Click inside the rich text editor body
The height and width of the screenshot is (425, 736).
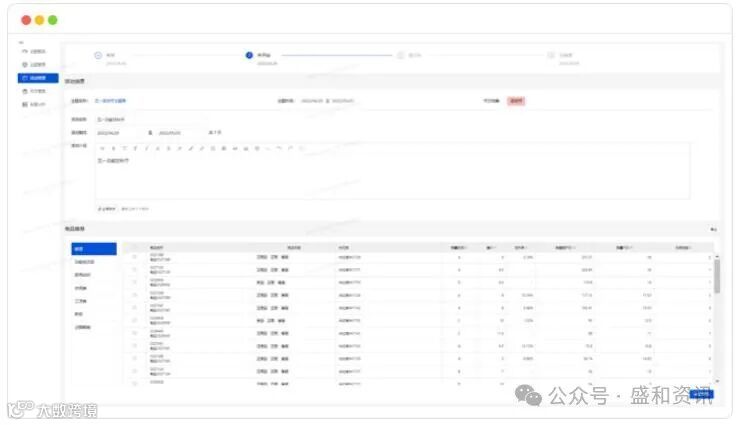click(x=392, y=176)
